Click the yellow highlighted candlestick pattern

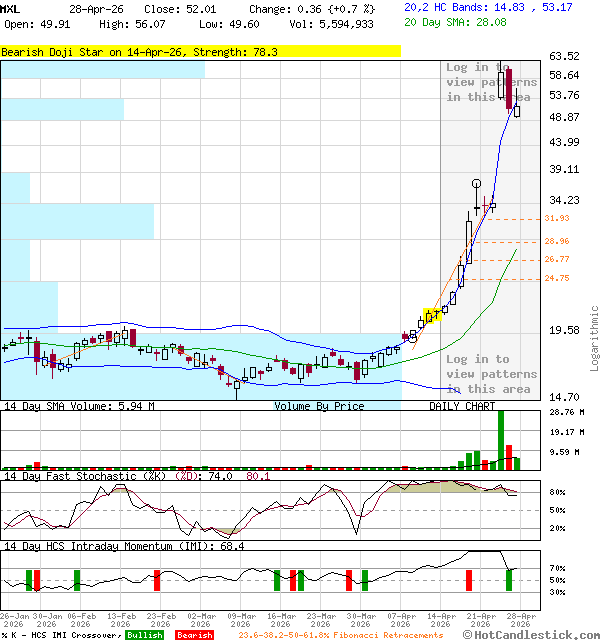(x=432, y=316)
